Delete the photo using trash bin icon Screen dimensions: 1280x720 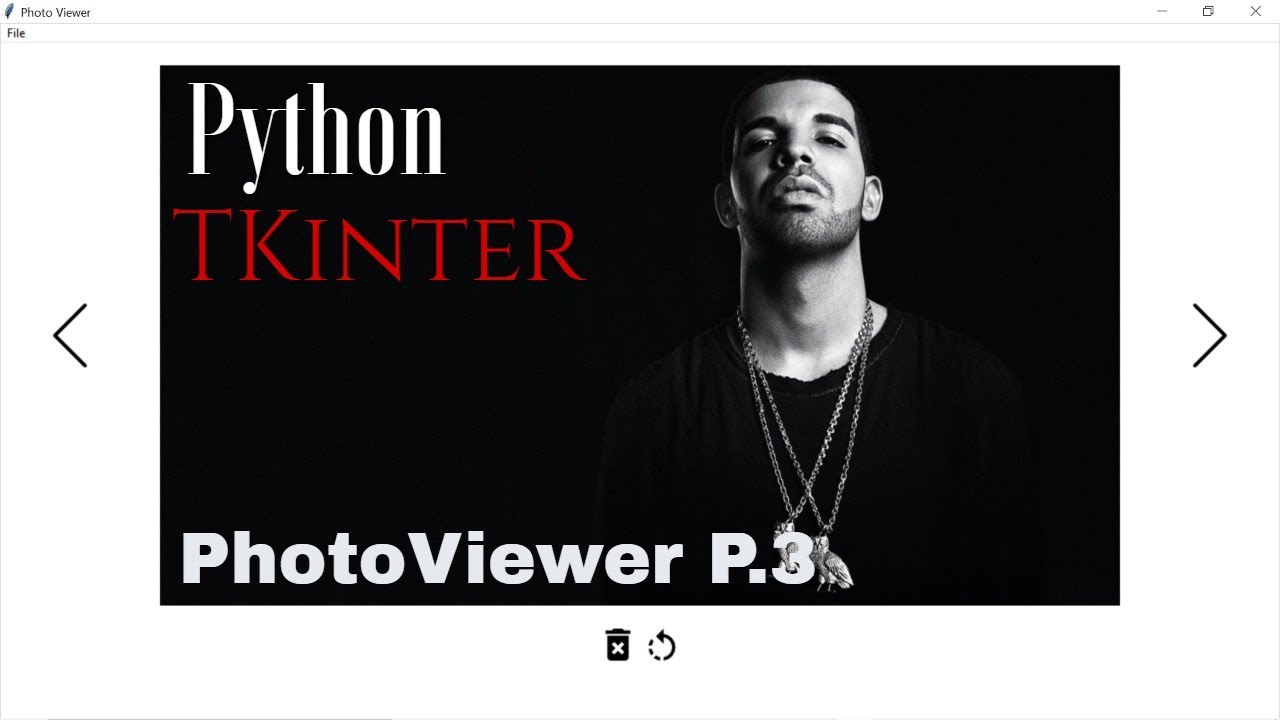click(x=618, y=645)
